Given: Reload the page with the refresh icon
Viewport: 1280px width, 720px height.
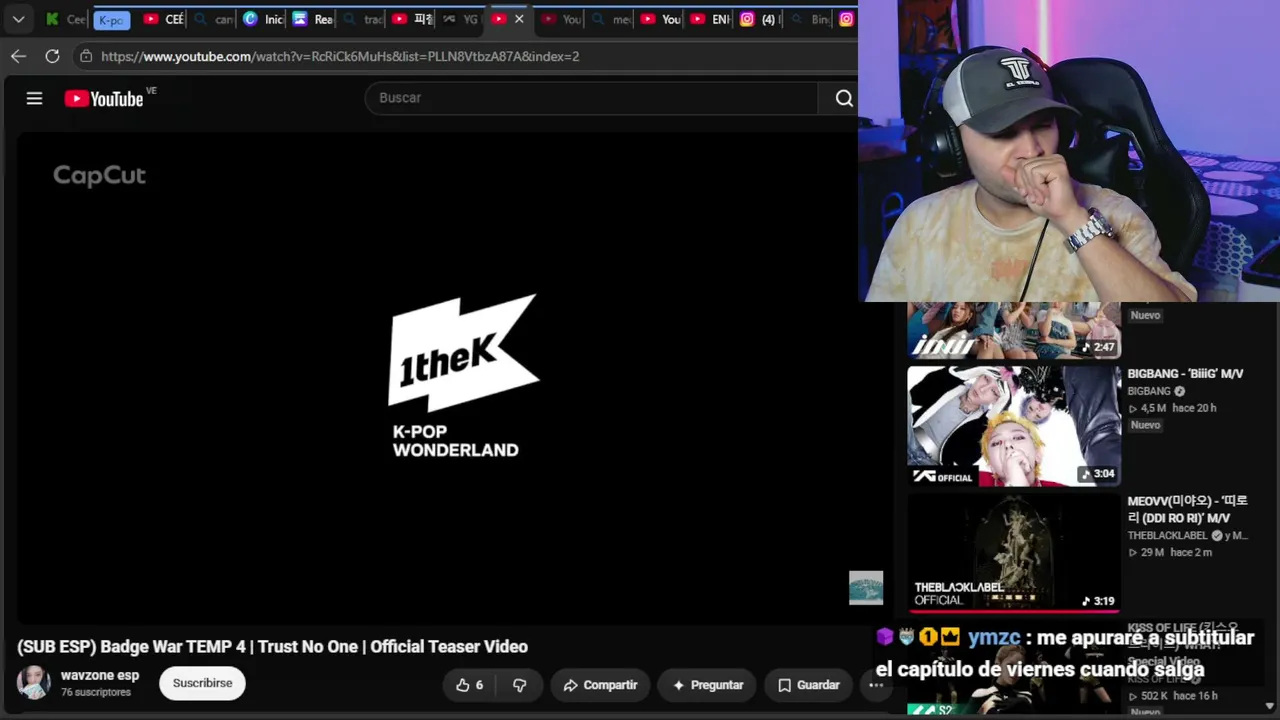Looking at the screenshot, I should [x=52, y=56].
